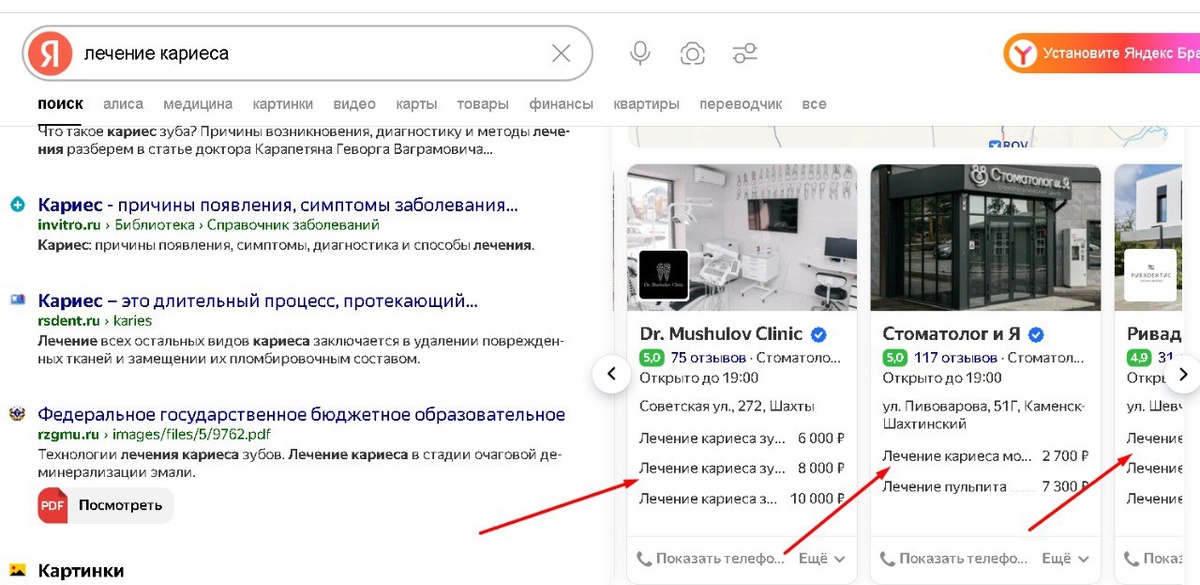Open the медицина tab

[x=198, y=104]
